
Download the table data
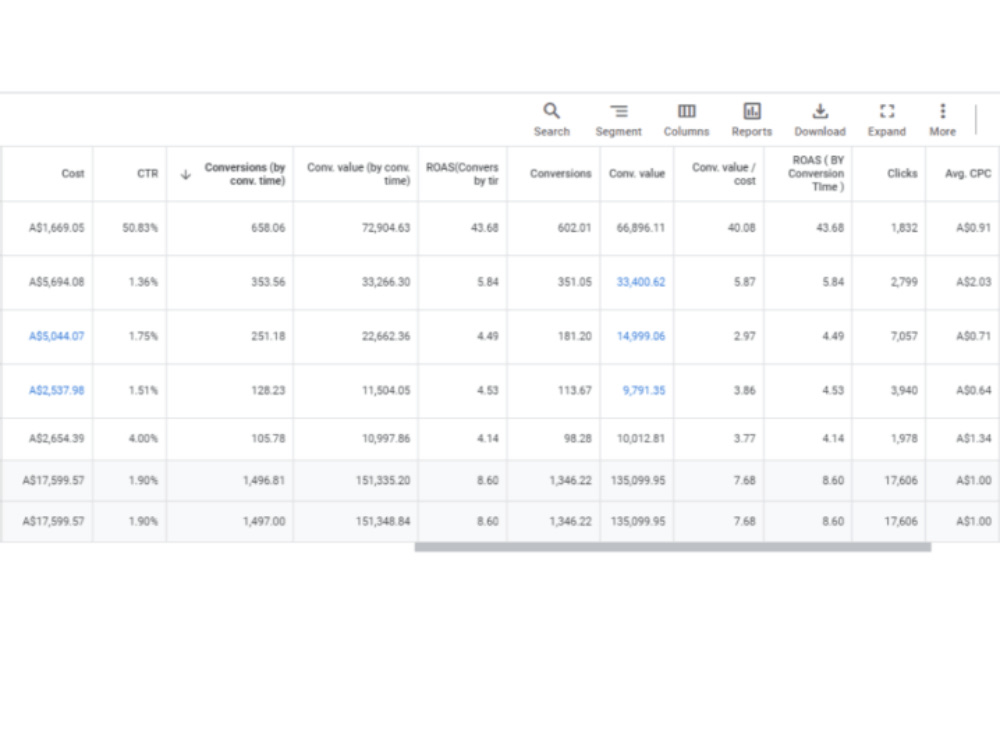pos(820,120)
